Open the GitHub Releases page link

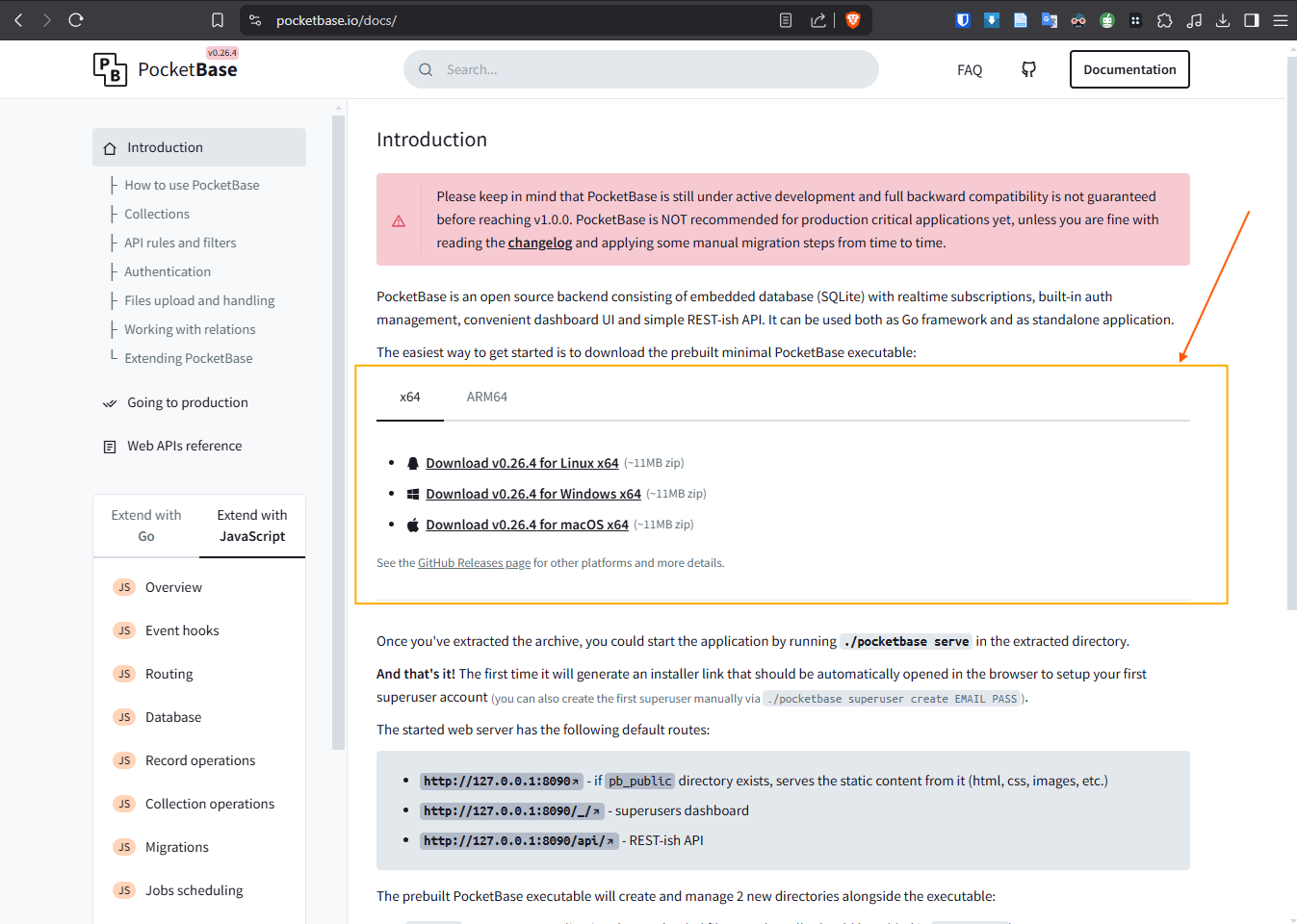tap(474, 563)
